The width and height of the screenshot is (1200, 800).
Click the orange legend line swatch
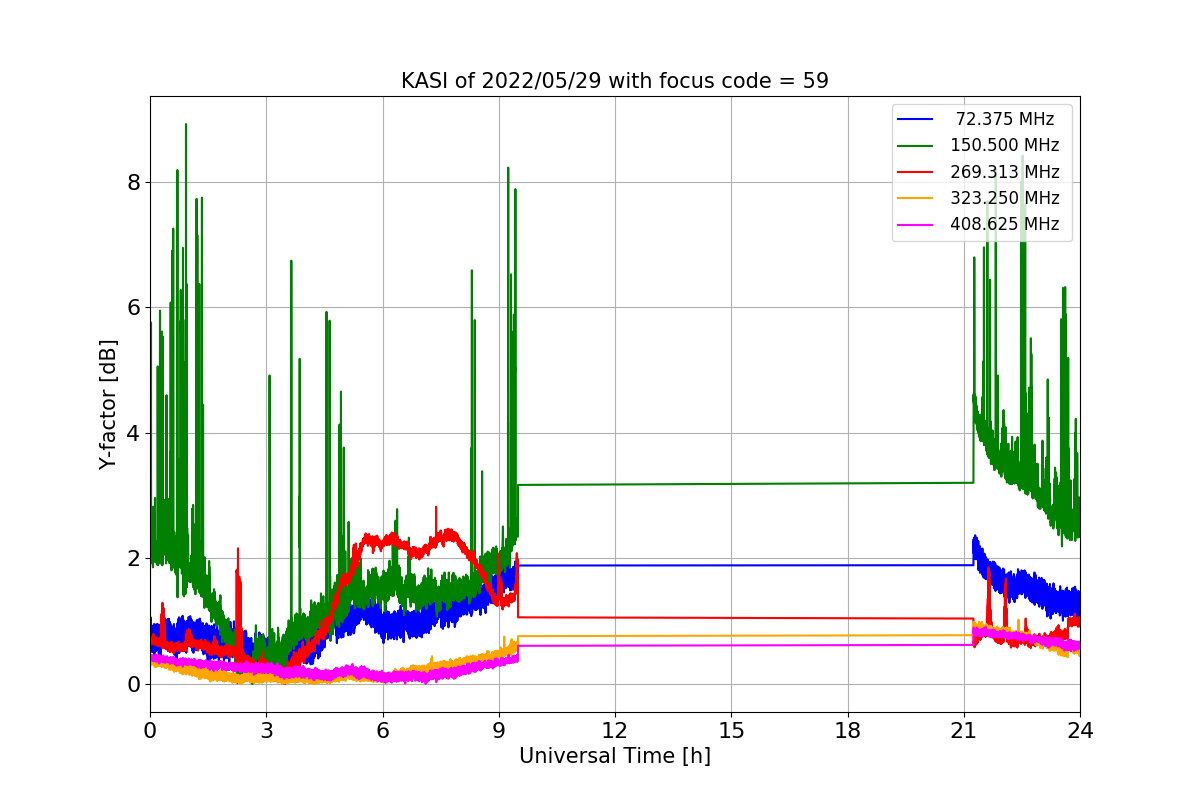pyautogui.click(x=915, y=198)
